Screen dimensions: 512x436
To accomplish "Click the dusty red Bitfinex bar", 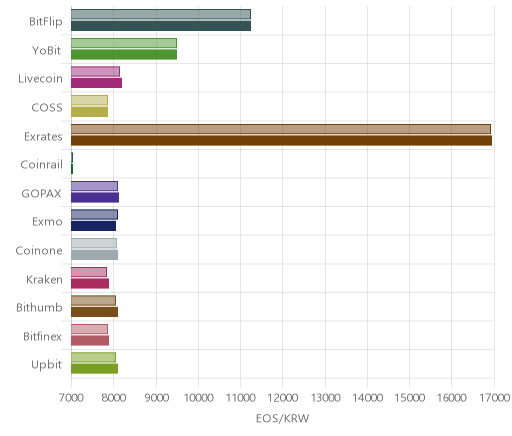I will tap(90, 340).
